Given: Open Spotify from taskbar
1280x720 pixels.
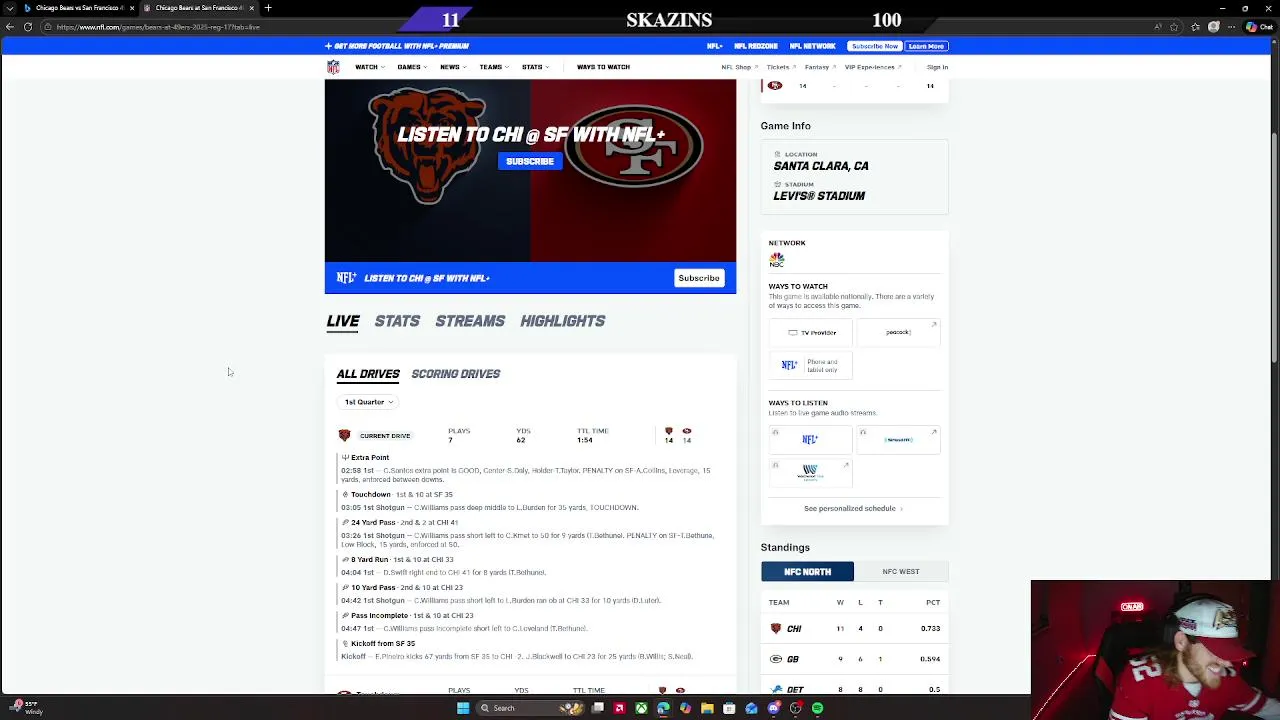Looking at the screenshot, I should pos(817,708).
